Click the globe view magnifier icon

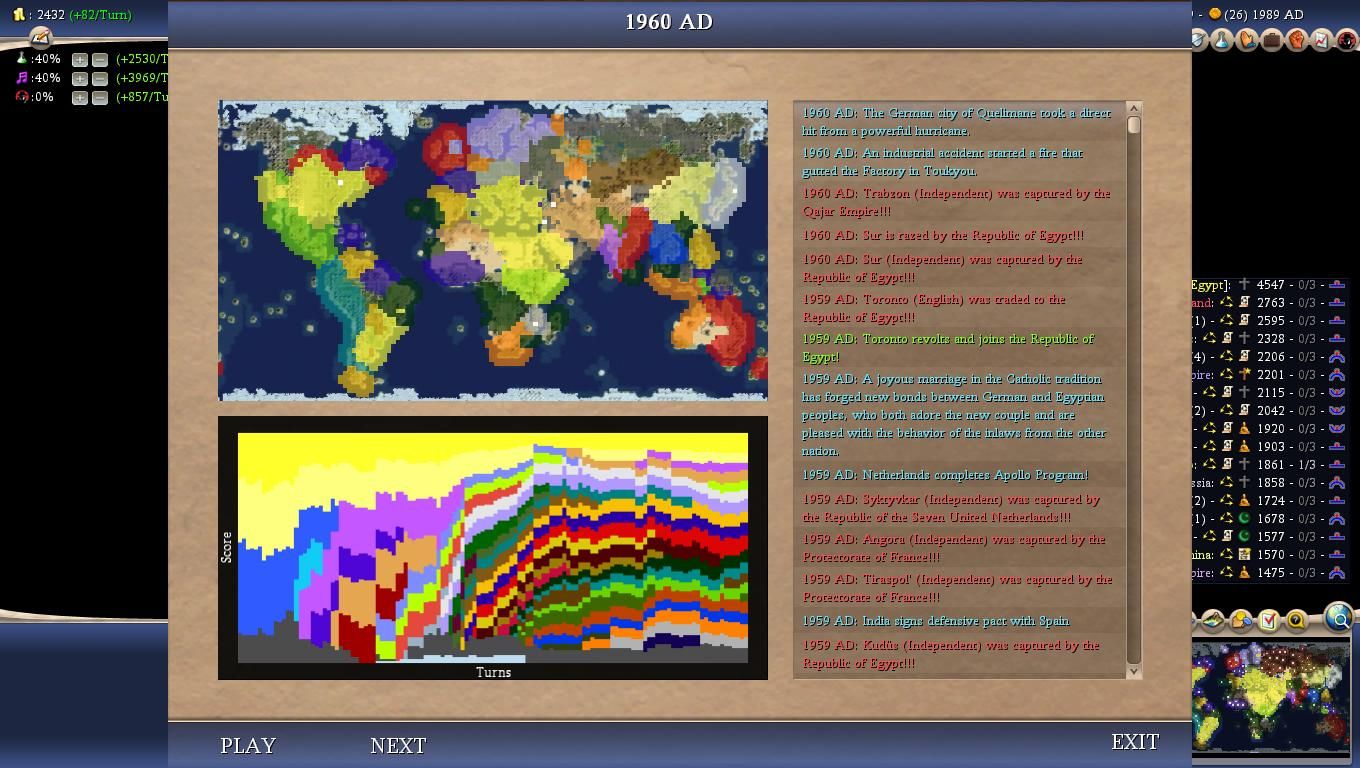click(1338, 619)
